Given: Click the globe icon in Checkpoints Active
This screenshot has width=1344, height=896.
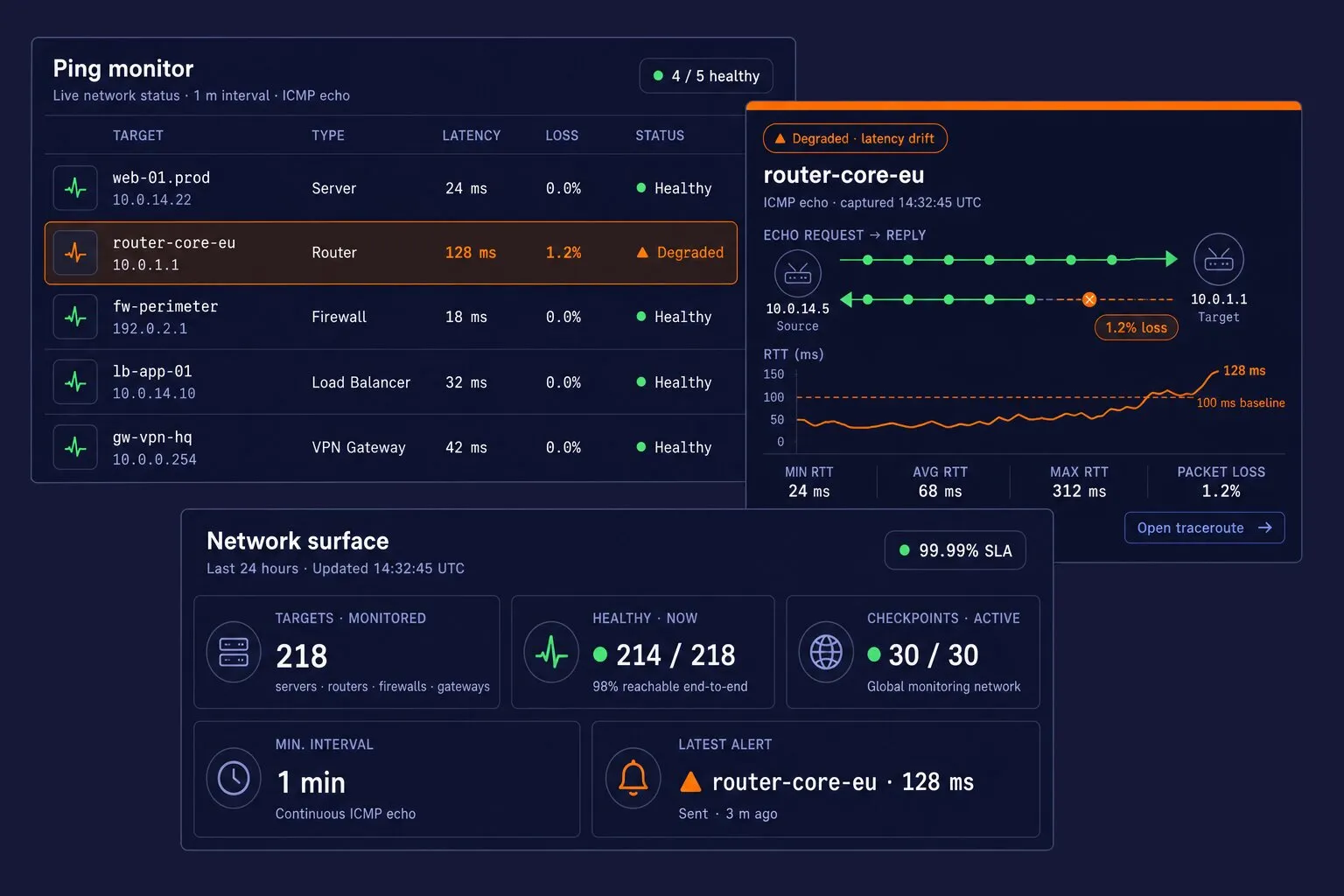Looking at the screenshot, I should pyautogui.click(x=826, y=652).
